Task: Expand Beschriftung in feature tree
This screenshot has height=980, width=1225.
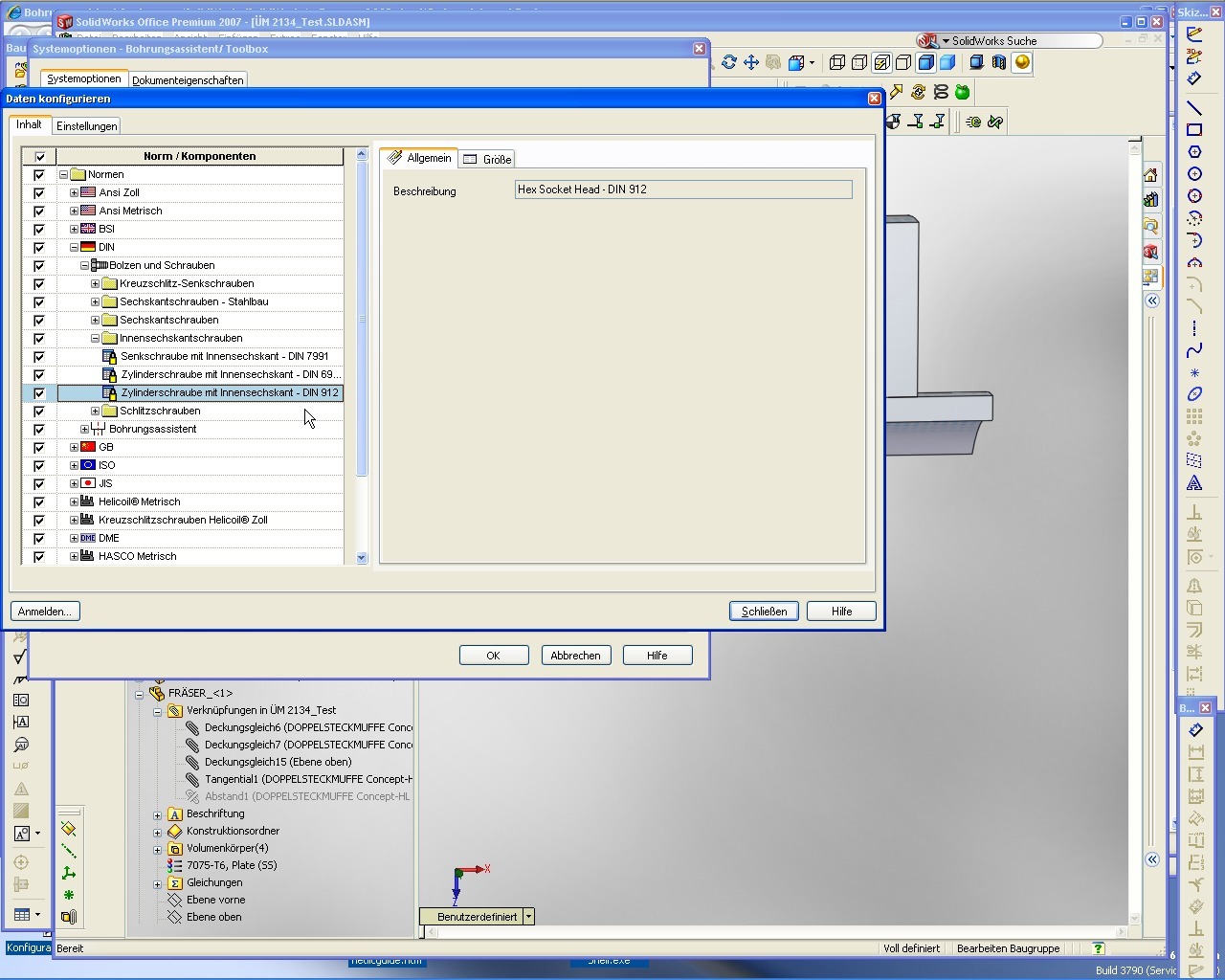Action: pyautogui.click(x=158, y=814)
